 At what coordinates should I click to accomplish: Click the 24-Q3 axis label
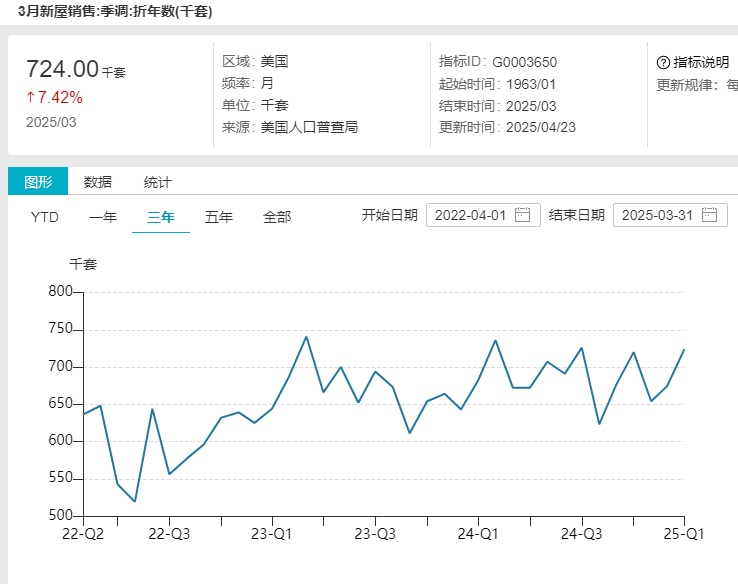pyautogui.click(x=582, y=534)
